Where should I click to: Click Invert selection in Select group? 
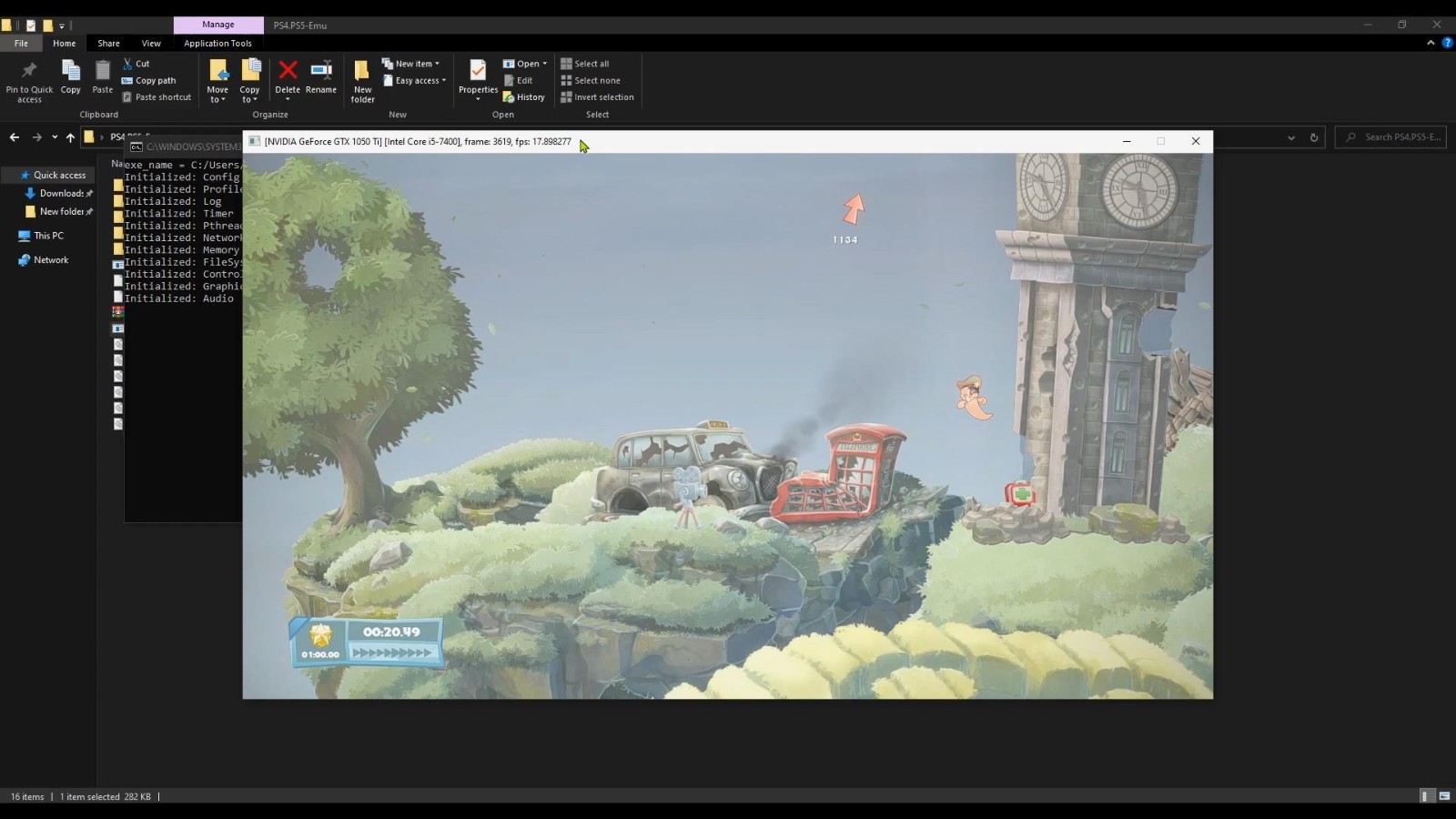[x=597, y=97]
